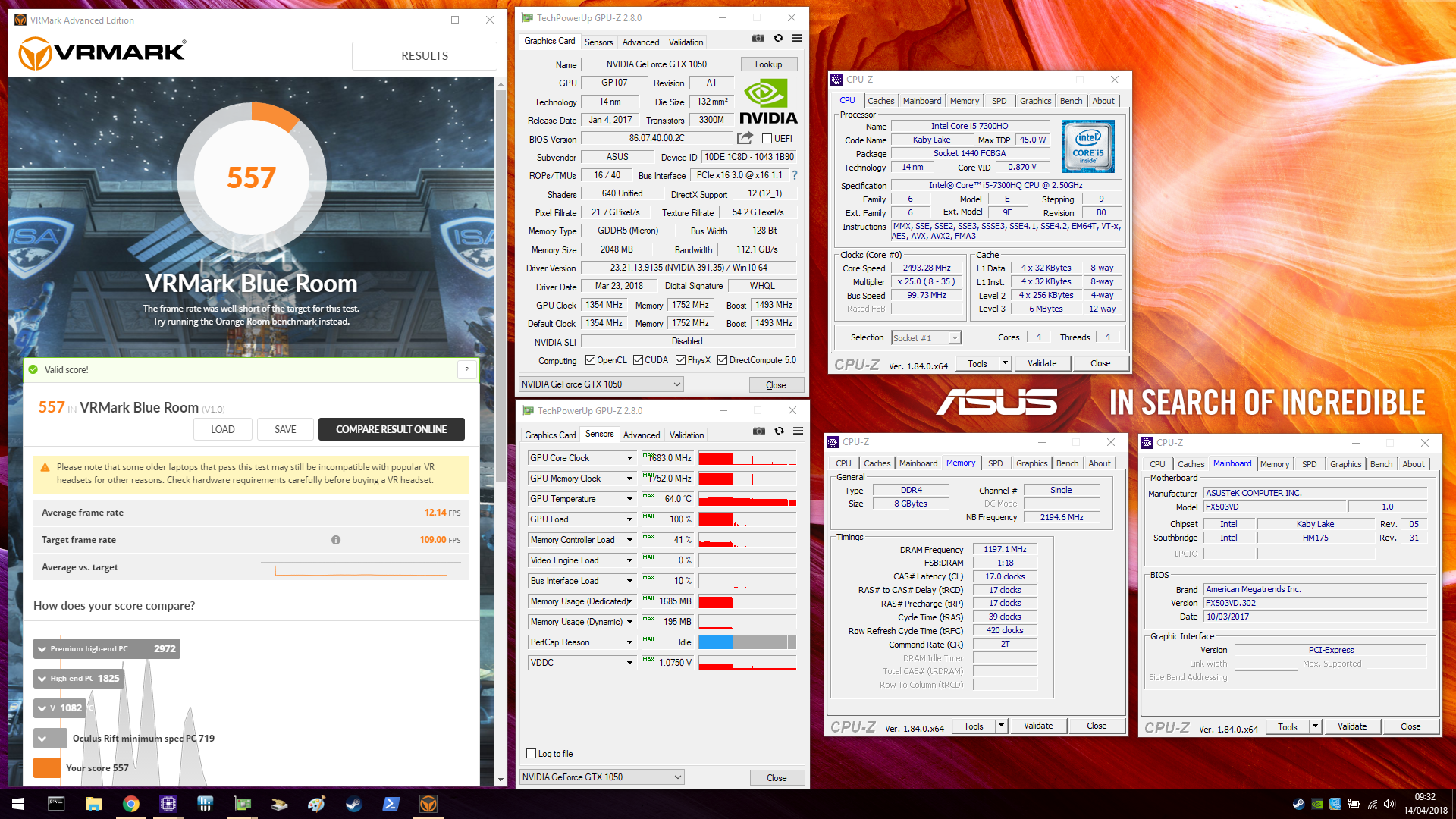
Task: Click the Close button in the GPU-Z Sensors window
Action: click(777, 778)
